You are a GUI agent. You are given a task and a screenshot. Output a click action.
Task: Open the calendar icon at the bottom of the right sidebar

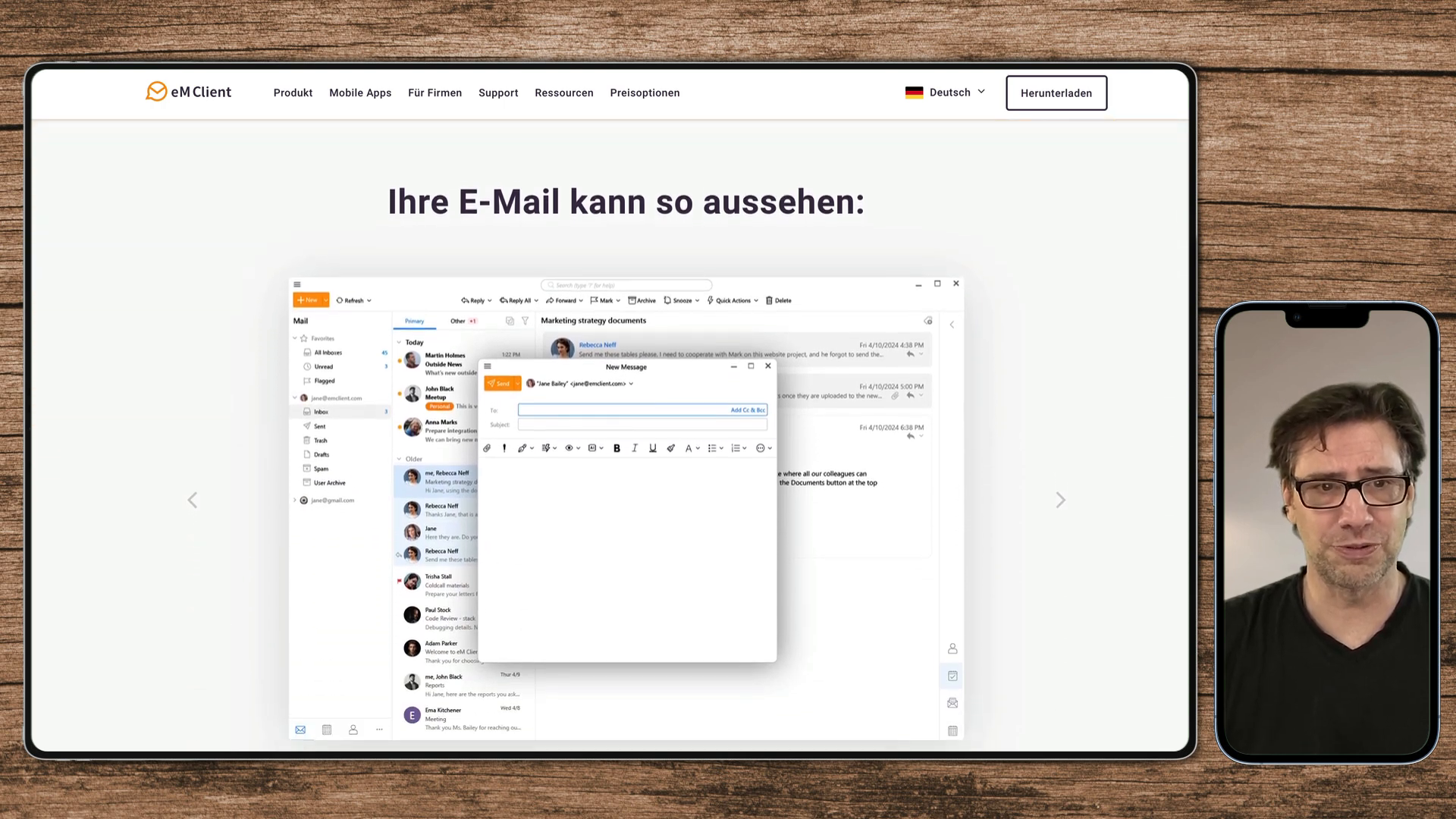(952, 730)
